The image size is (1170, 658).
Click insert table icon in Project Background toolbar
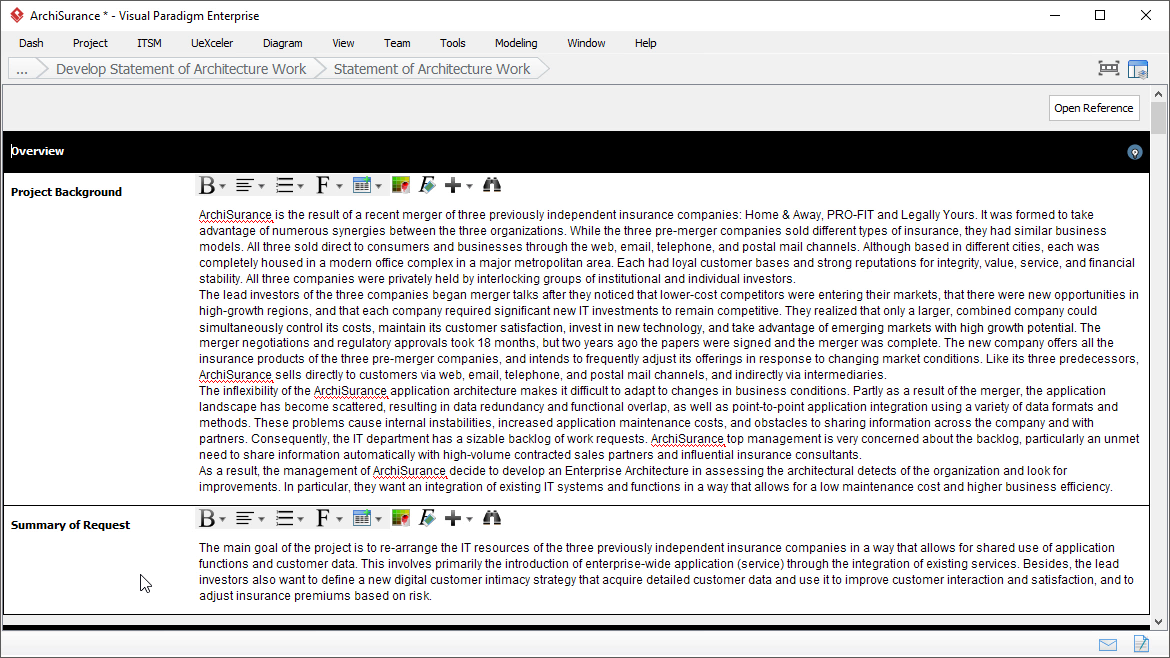click(x=362, y=185)
